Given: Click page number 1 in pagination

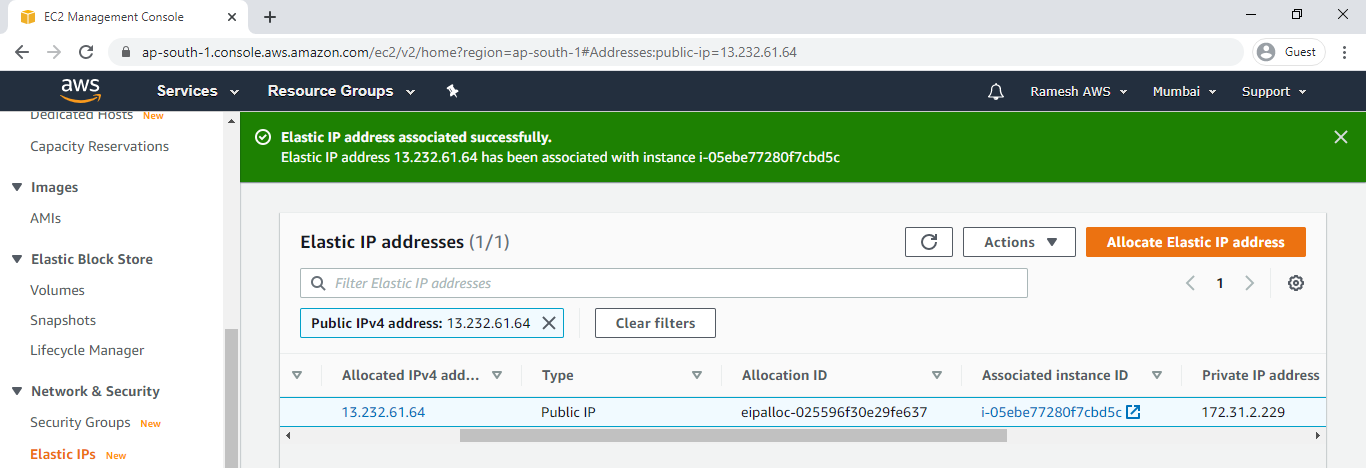Looking at the screenshot, I should pyautogui.click(x=1220, y=283).
